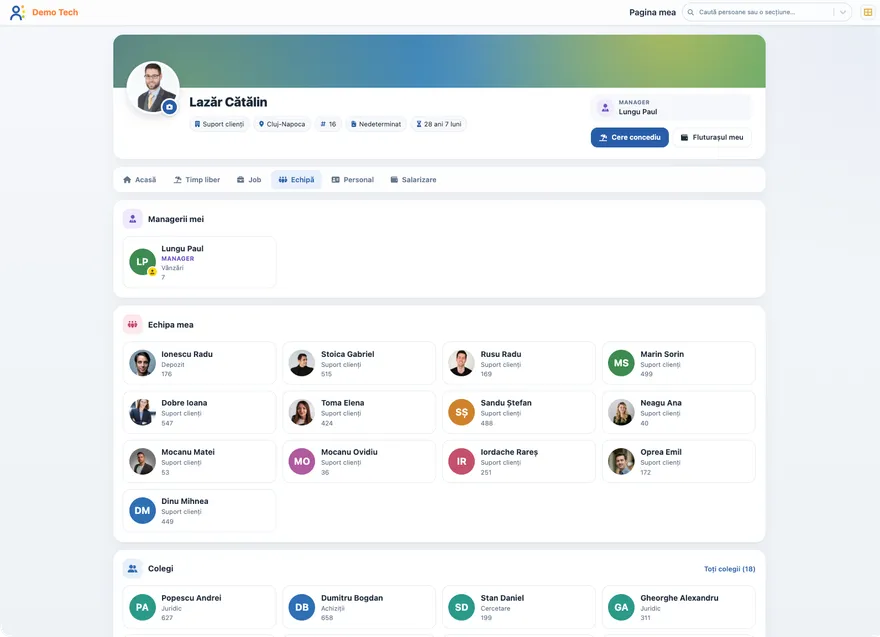Click the manager Lungu Paul header card
The image size is (880, 637).
click(x=671, y=107)
